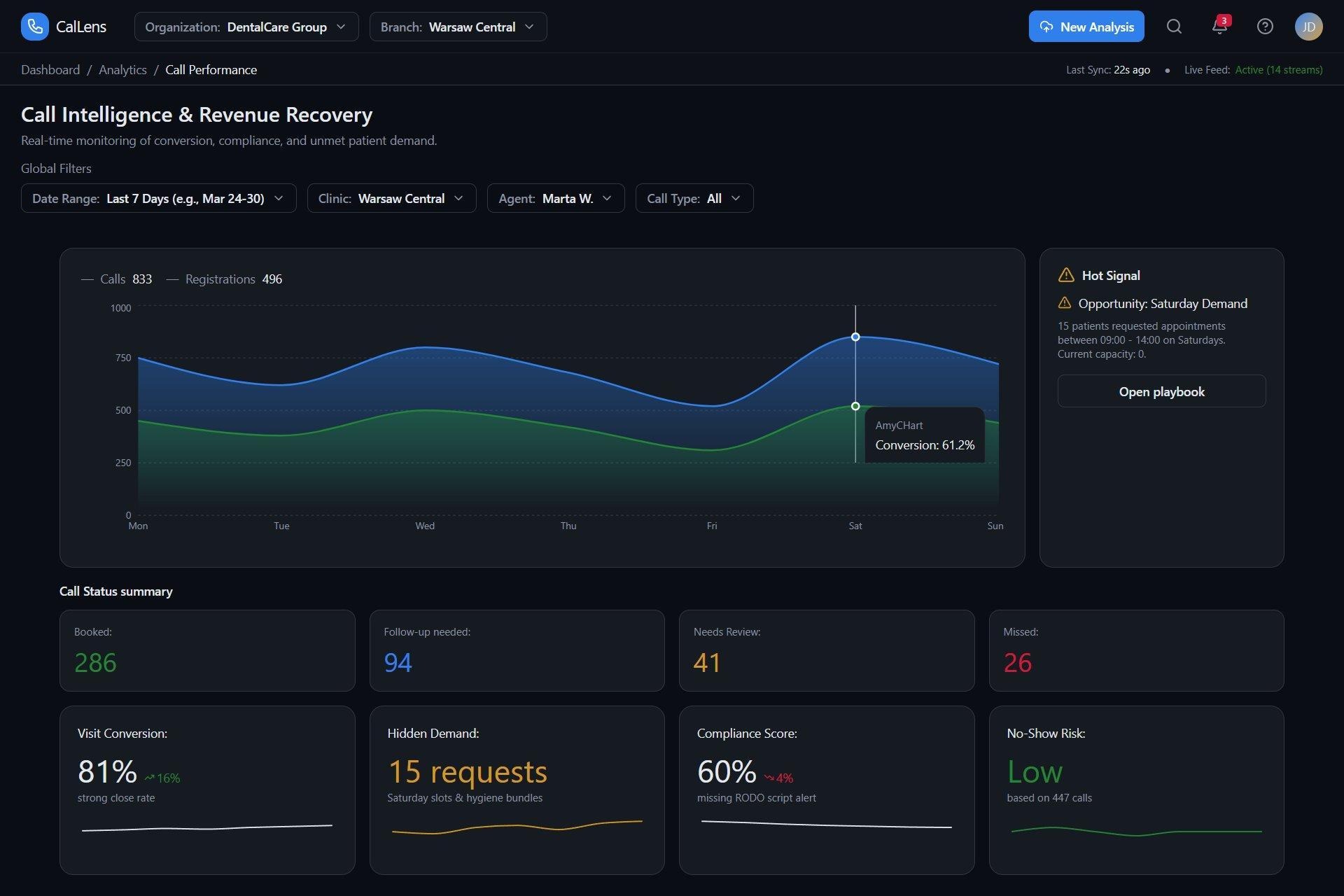Open the Call Type All filter
Viewport: 1344px width, 896px height.
pos(694,198)
